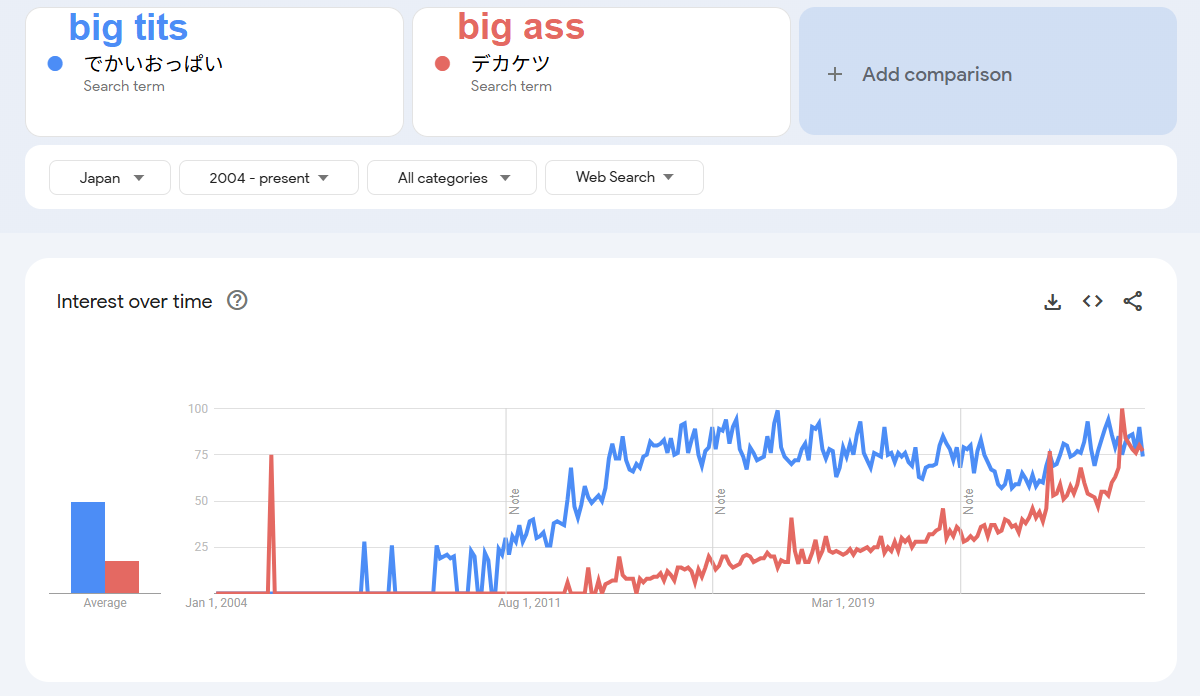The height and width of the screenshot is (696, 1200).
Task: Expand the Japan region dropdown
Action: coord(110,177)
